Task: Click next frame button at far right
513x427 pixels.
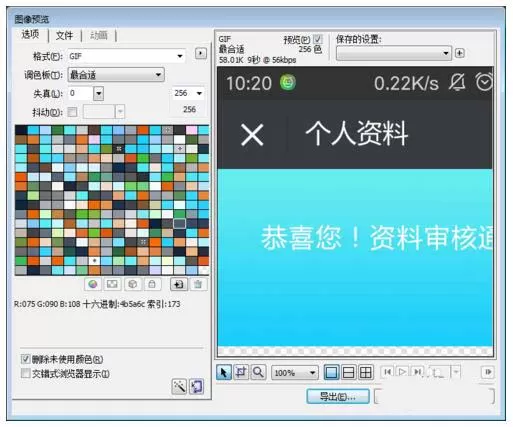Action: click(x=488, y=372)
